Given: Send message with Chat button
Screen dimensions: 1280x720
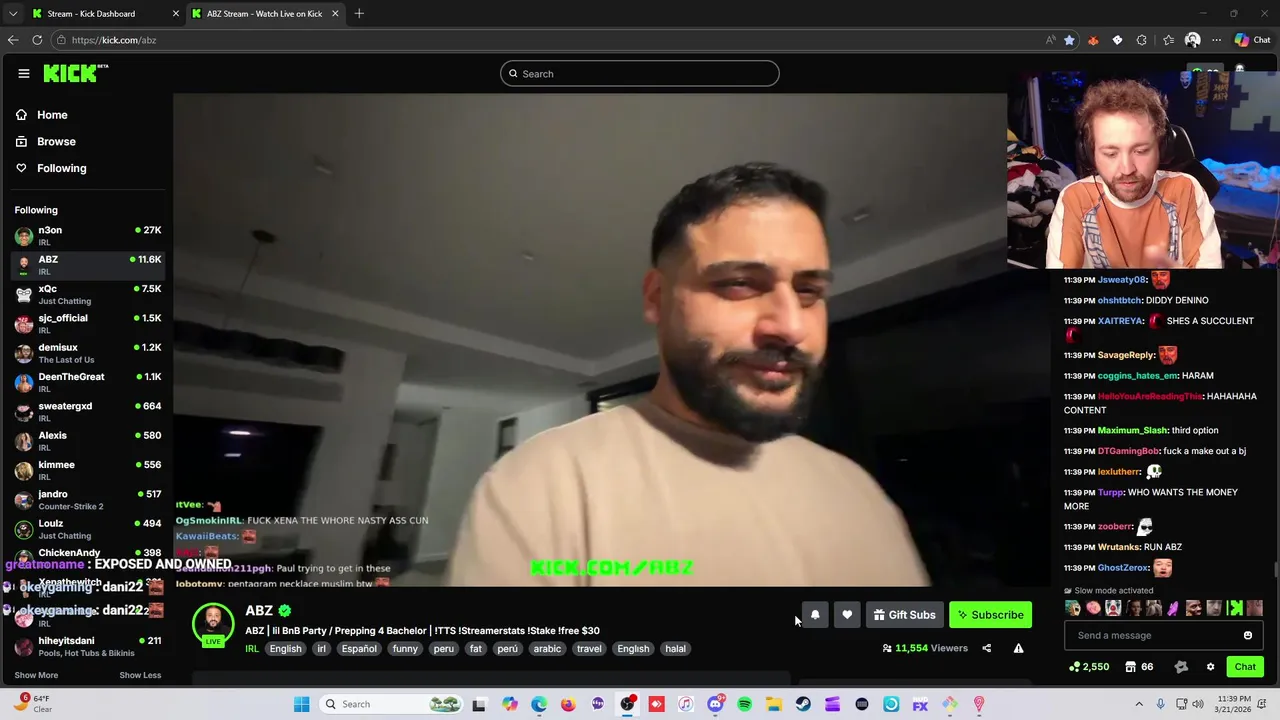Looking at the screenshot, I should coord(1245,667).
